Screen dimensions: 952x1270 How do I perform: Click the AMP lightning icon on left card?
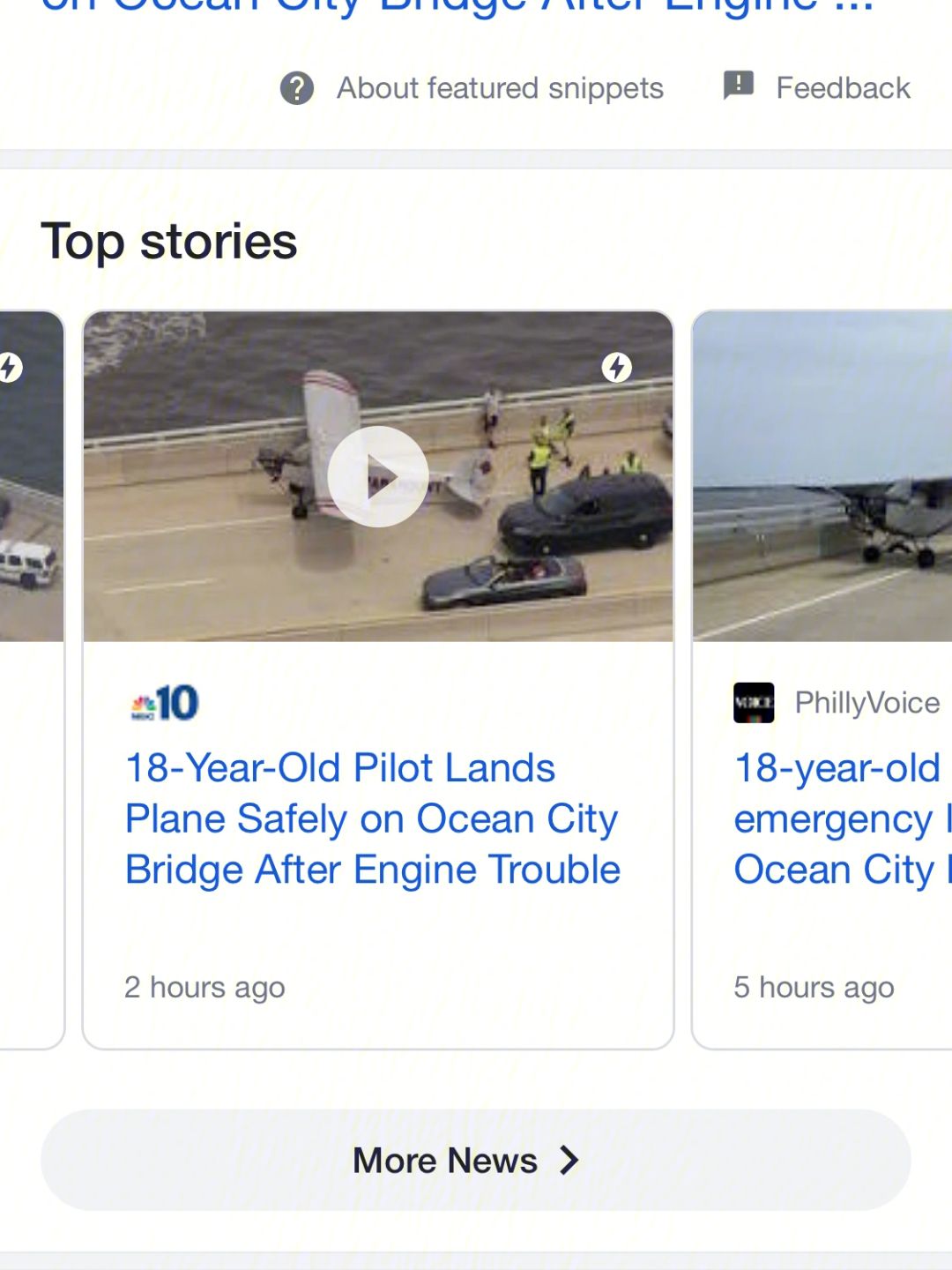click(9, 367)
